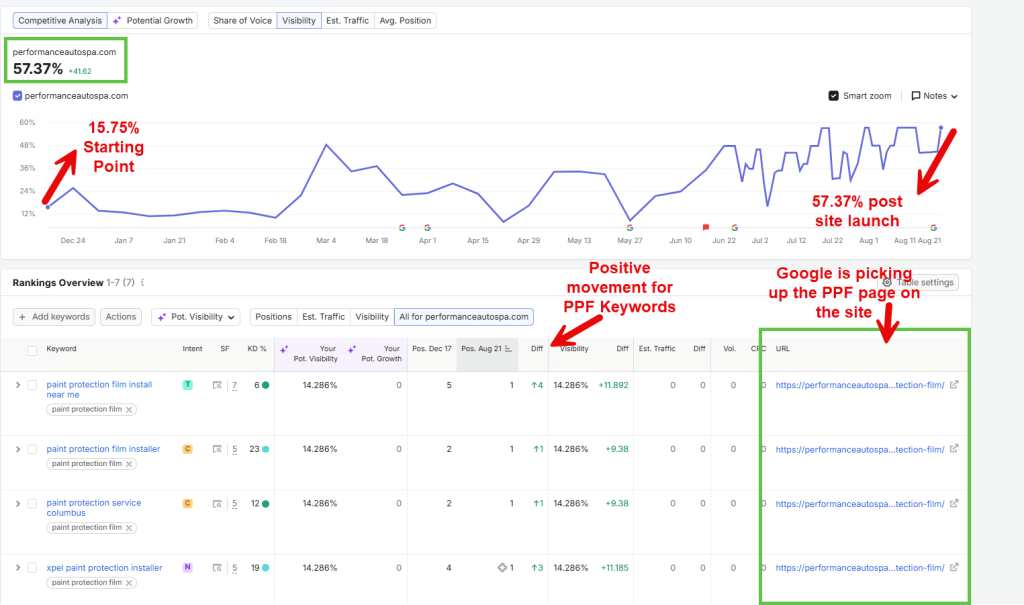
Task: Click the Rankings Overview info icon
Action: 142,282
